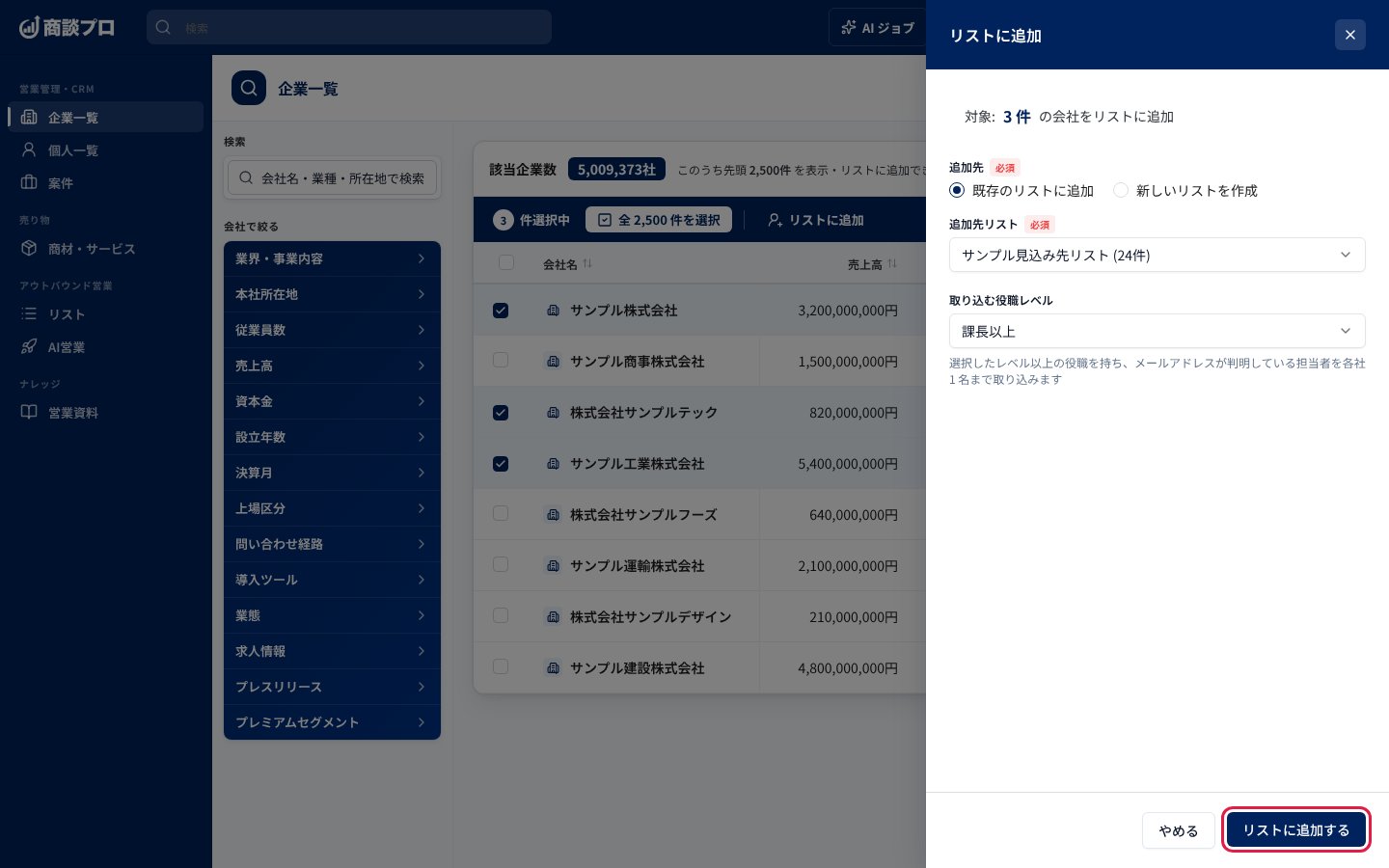Click the 案件 briefcase icon in sidebar
Viewport: 1389px width, 868px height.
point(29,182)
